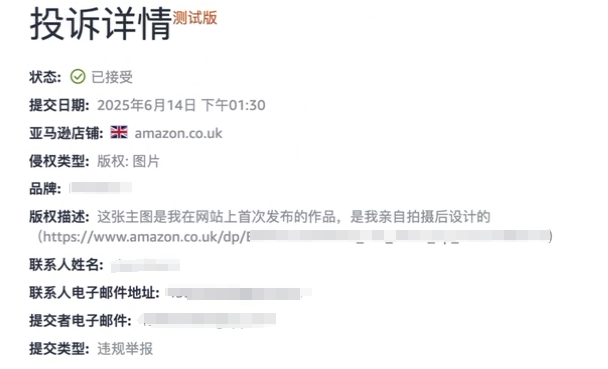
Task: Click the copyright description sentence text
Action: [294, 217]
